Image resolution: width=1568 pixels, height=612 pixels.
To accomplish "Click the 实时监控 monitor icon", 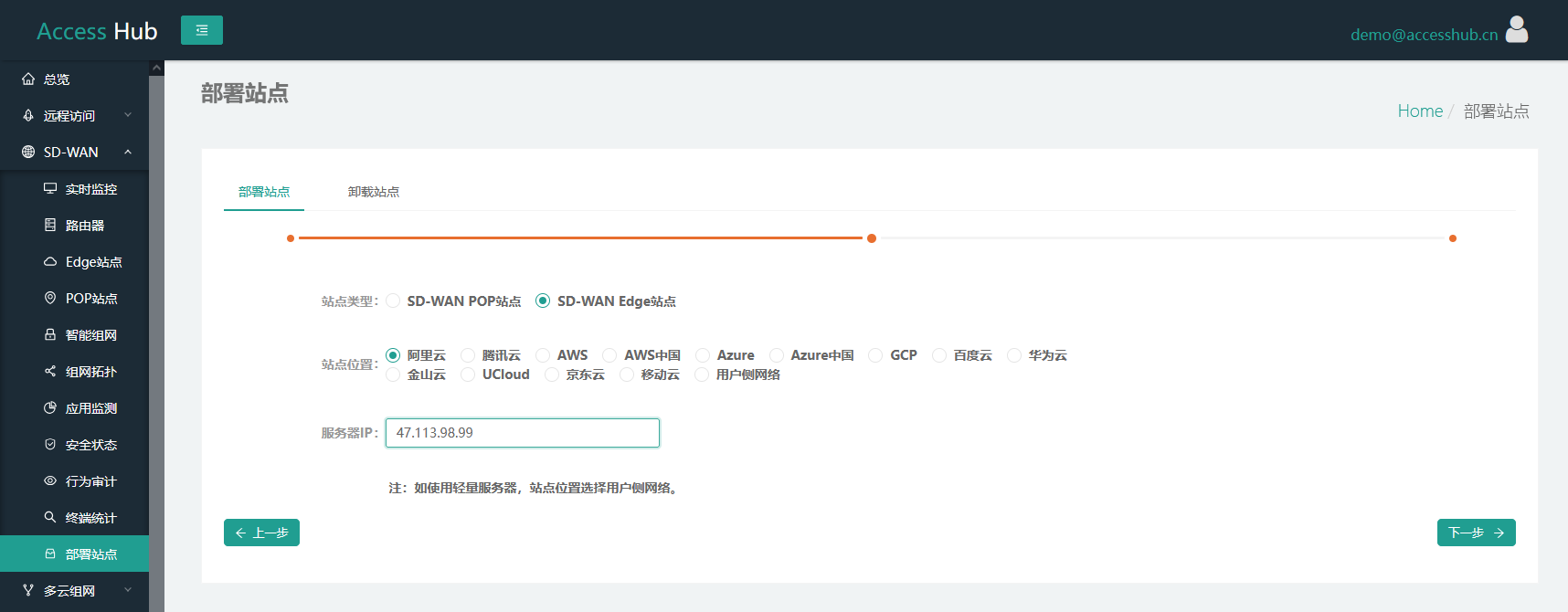I will (x=50, y=189).
